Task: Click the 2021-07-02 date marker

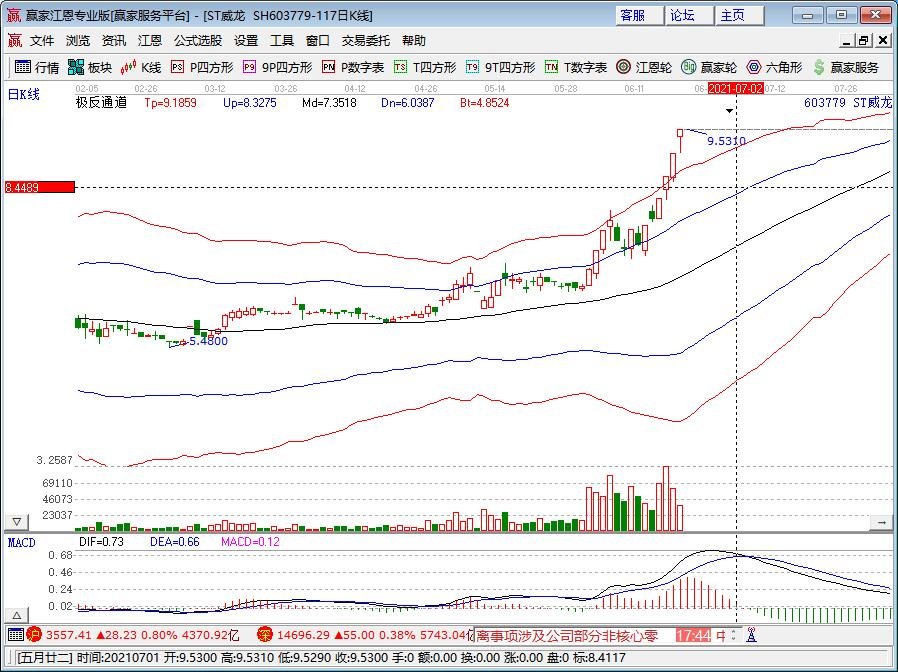Action: click(x=735, y=88)
